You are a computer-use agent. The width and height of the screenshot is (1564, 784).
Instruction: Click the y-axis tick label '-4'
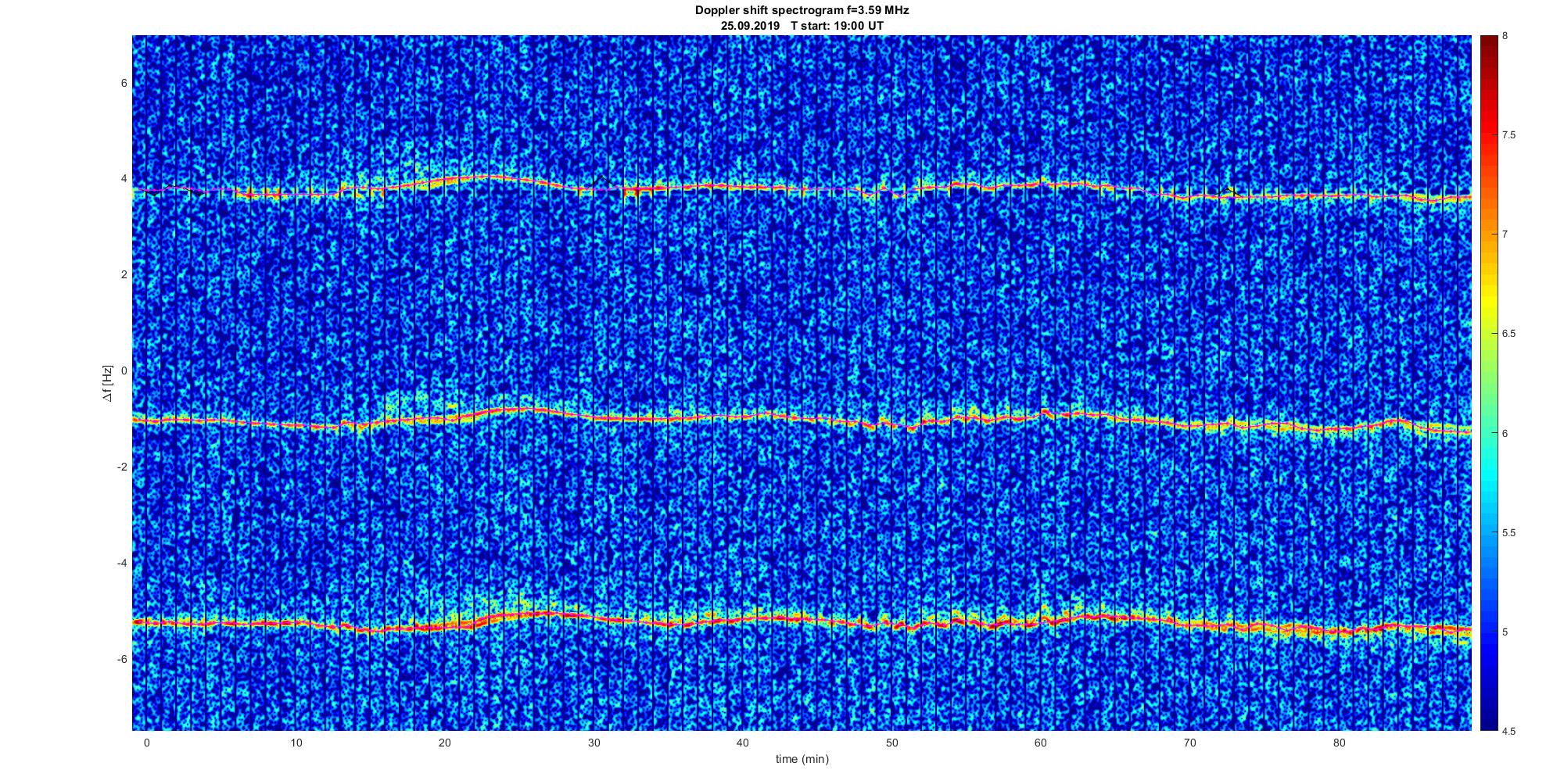pos(121,563)
